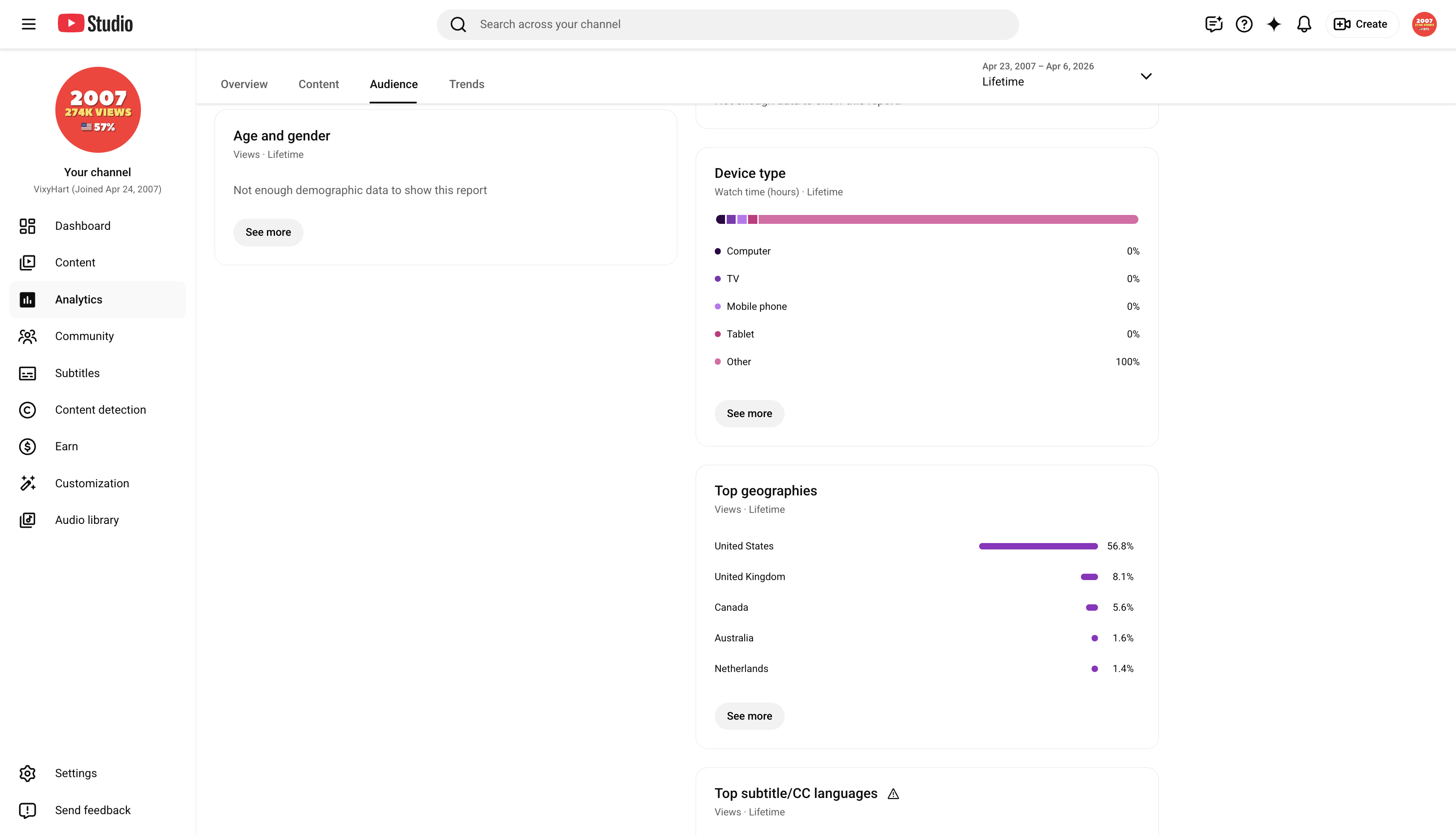Click the sparkle Ask Studio icon
This screenshot has height=835, width=1456.
(1273, 24)
